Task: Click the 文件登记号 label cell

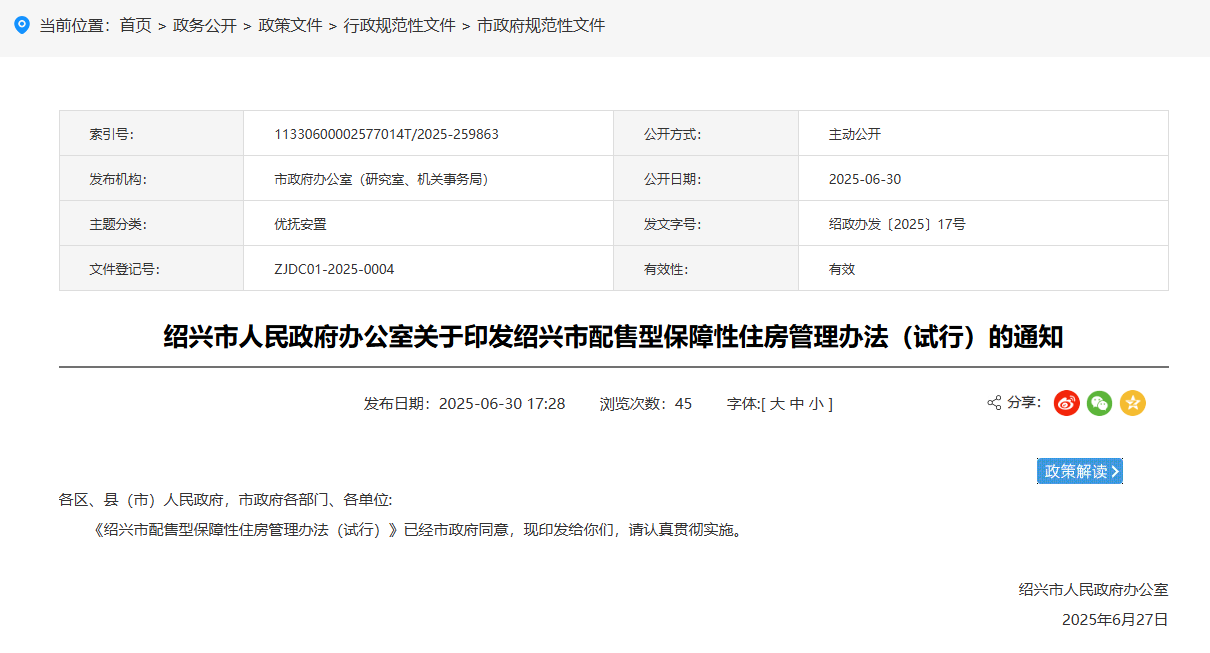Action: tap(152, 269)
